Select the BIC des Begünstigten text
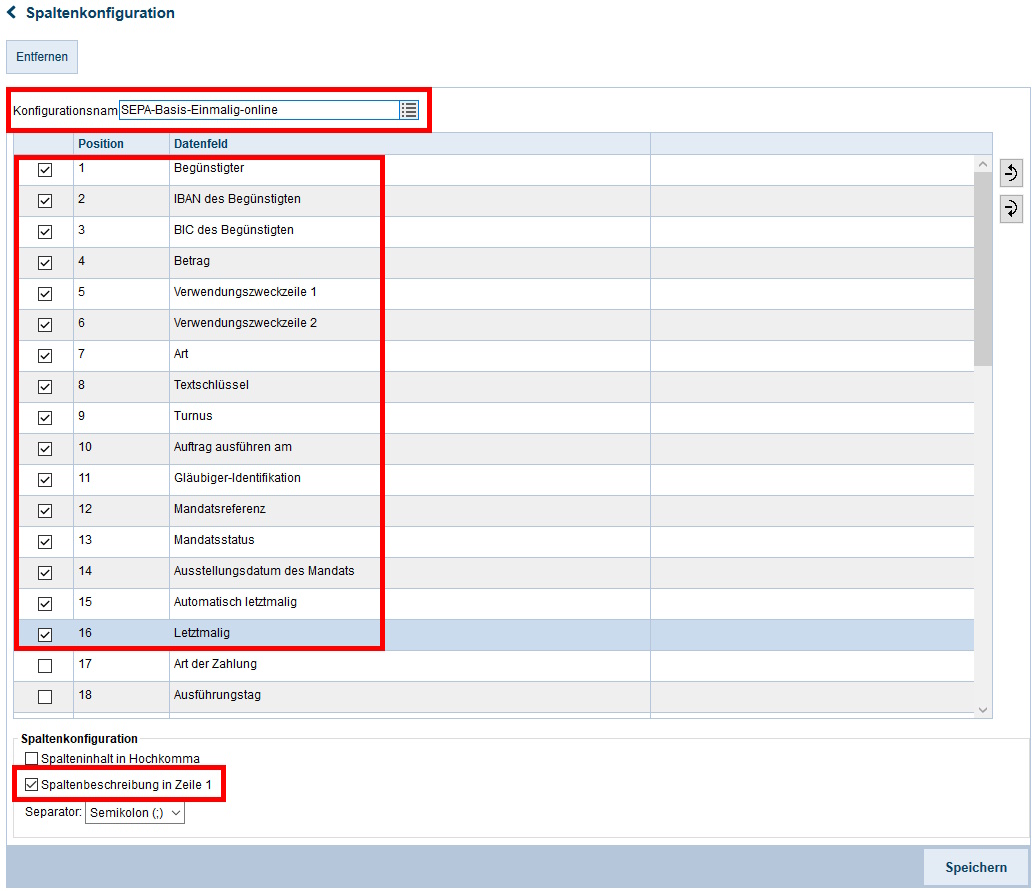The width and height of the screenshot is (1034, 891). [x=234, y=230]
